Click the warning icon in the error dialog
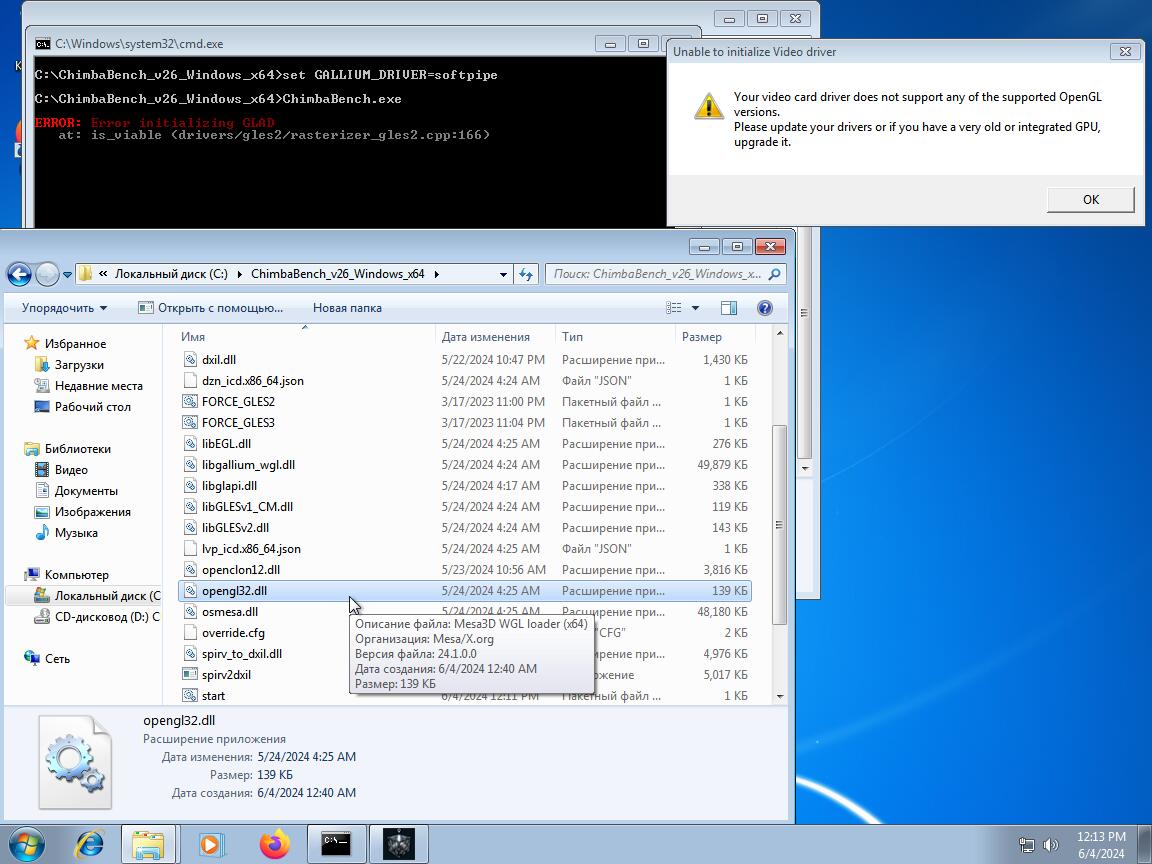Viewport: 1152px width, 864px height. tap(708, 106)
